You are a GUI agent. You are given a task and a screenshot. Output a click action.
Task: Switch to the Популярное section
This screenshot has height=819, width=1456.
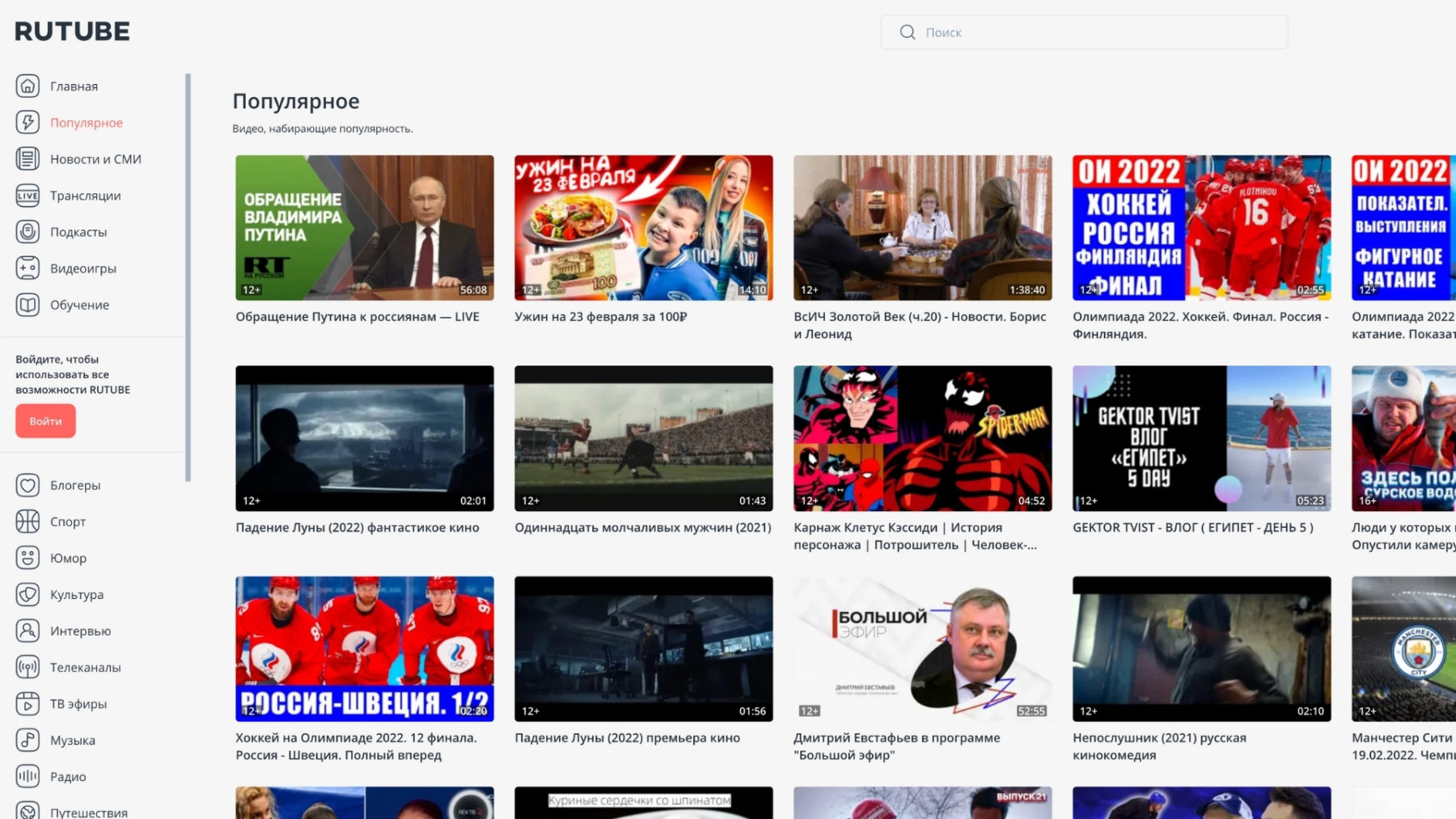86,122
